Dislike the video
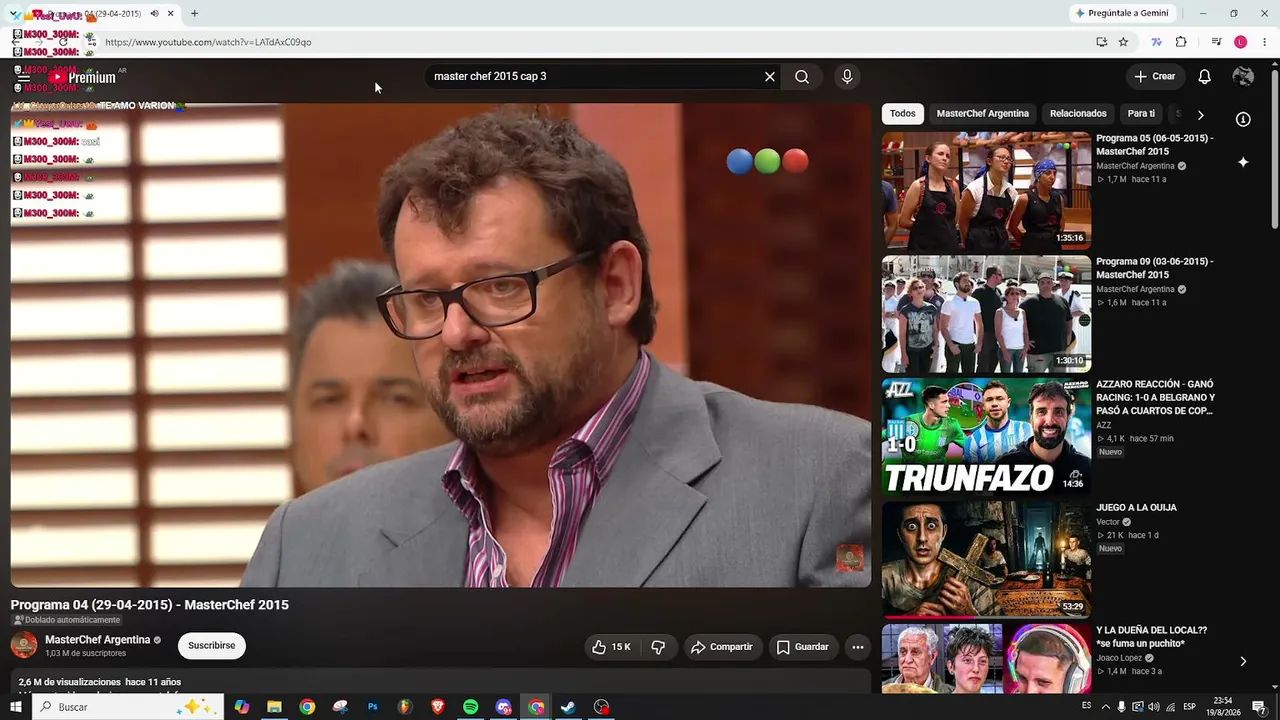The height and width of the screenshot is (720, 1280). [x=658, y=647]
